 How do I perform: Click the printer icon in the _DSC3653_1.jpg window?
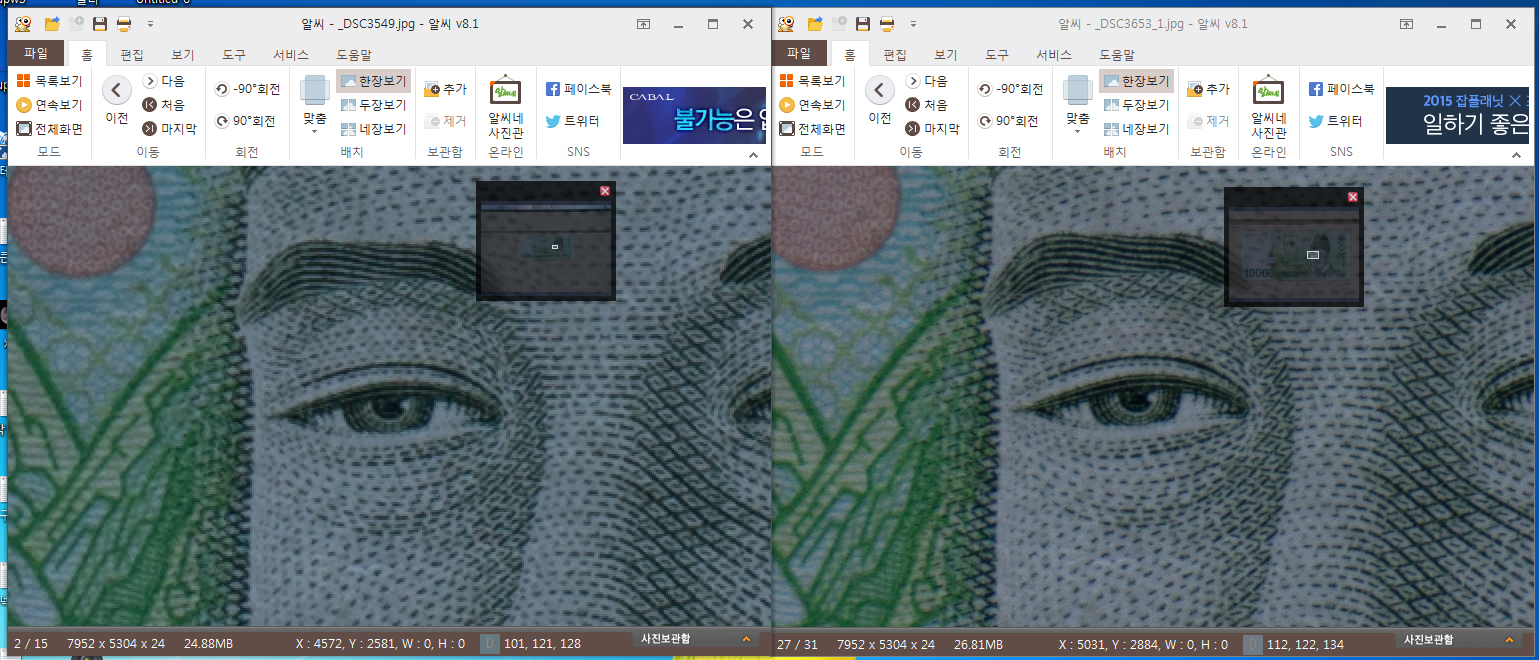(x=887, y=23)
